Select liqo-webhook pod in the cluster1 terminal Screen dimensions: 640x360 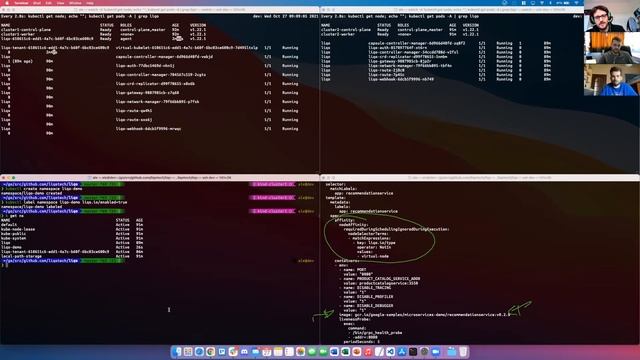(x=150, y=129)
